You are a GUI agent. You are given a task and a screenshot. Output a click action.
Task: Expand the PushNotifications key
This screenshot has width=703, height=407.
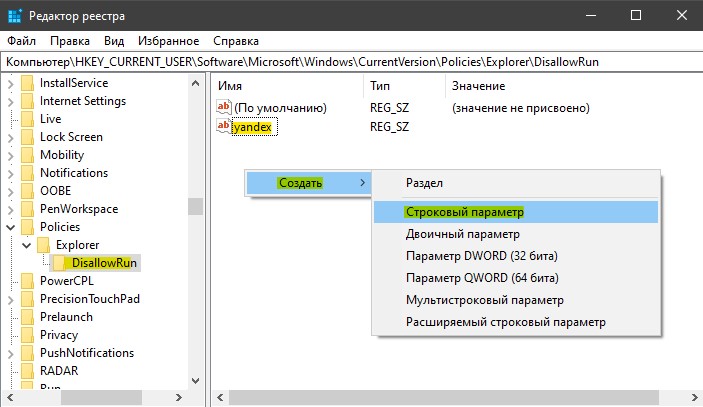click(11, 353)
